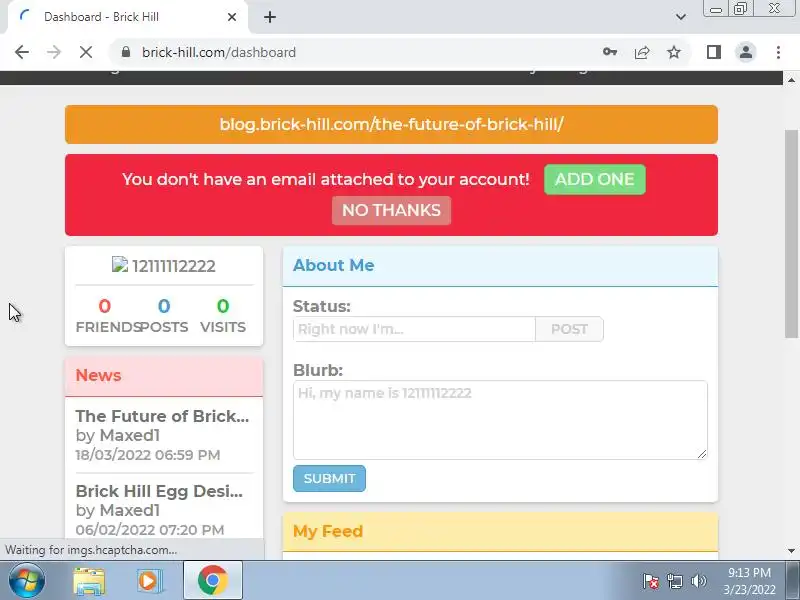Open the Windows Start button

click(x=27, y=581)
